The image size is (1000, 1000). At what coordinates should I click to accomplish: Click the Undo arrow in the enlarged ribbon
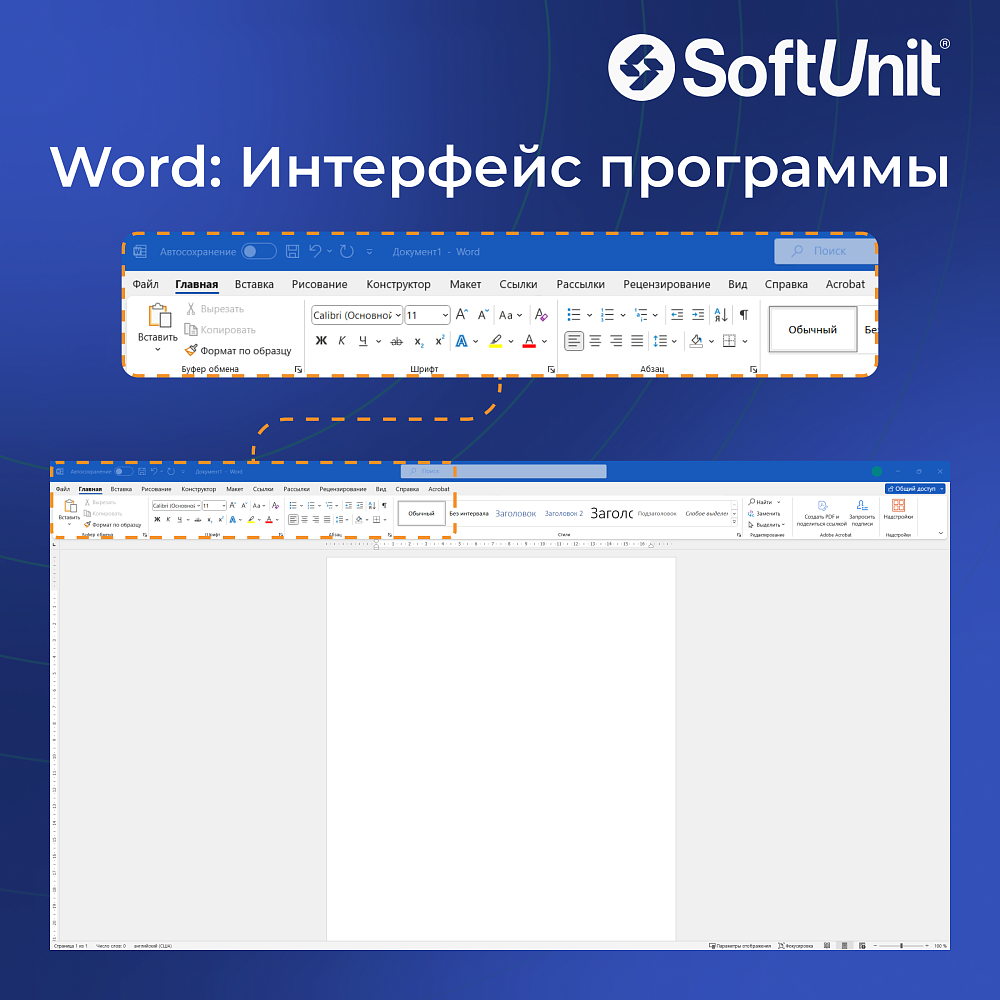coord(315,251)
